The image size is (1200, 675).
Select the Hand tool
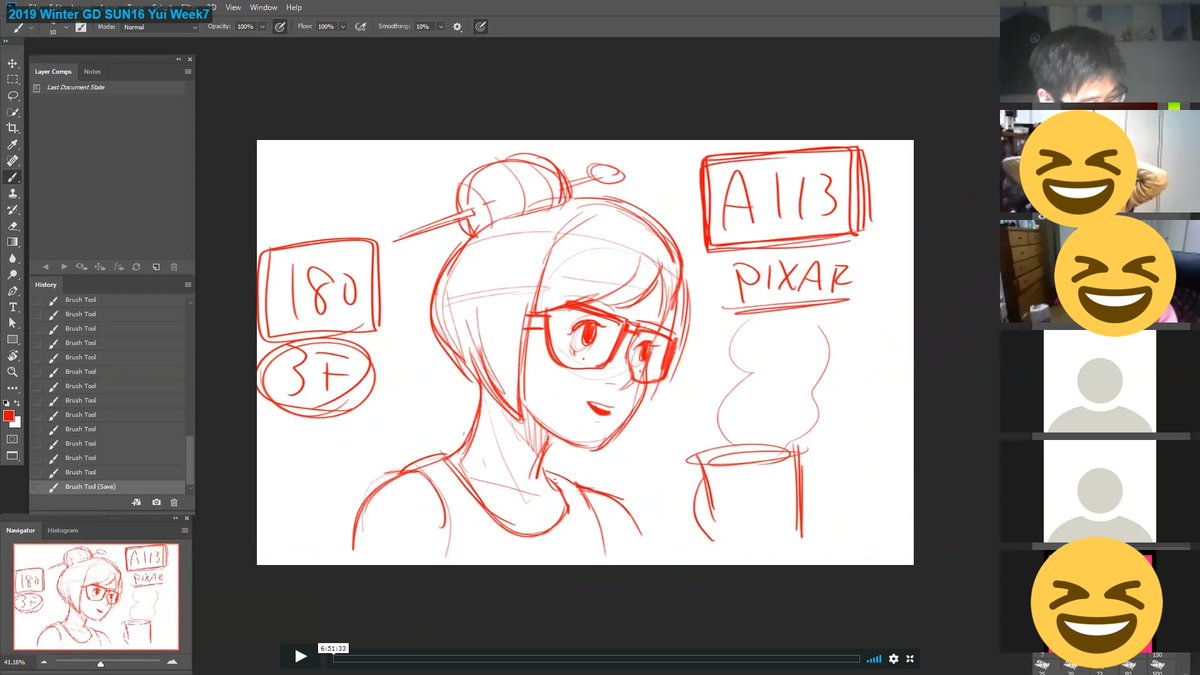13,355
